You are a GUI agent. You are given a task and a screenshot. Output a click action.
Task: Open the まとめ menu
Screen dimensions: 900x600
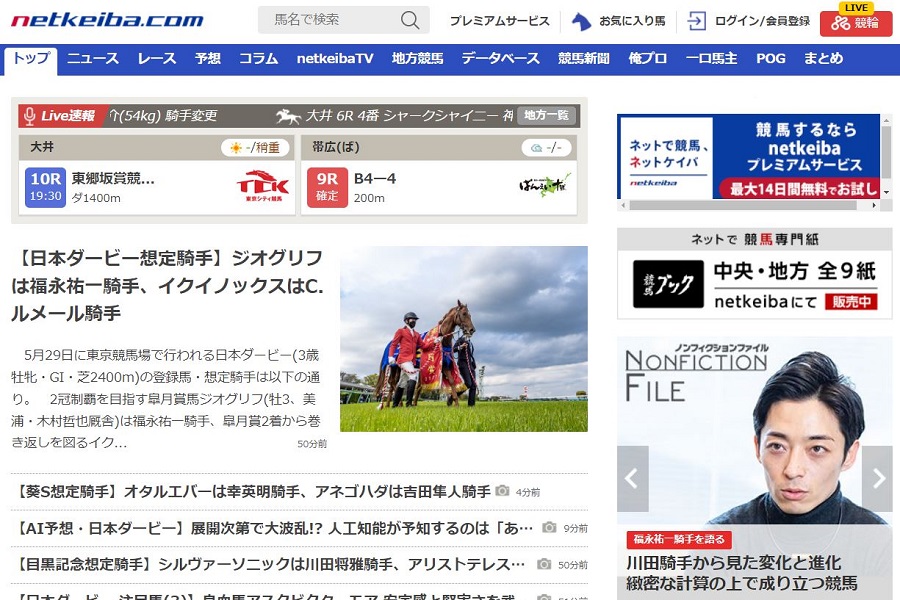[x=824, y=59]
